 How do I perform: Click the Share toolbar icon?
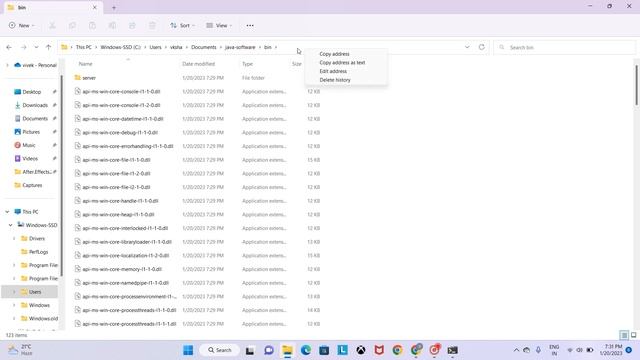point(132,25)
